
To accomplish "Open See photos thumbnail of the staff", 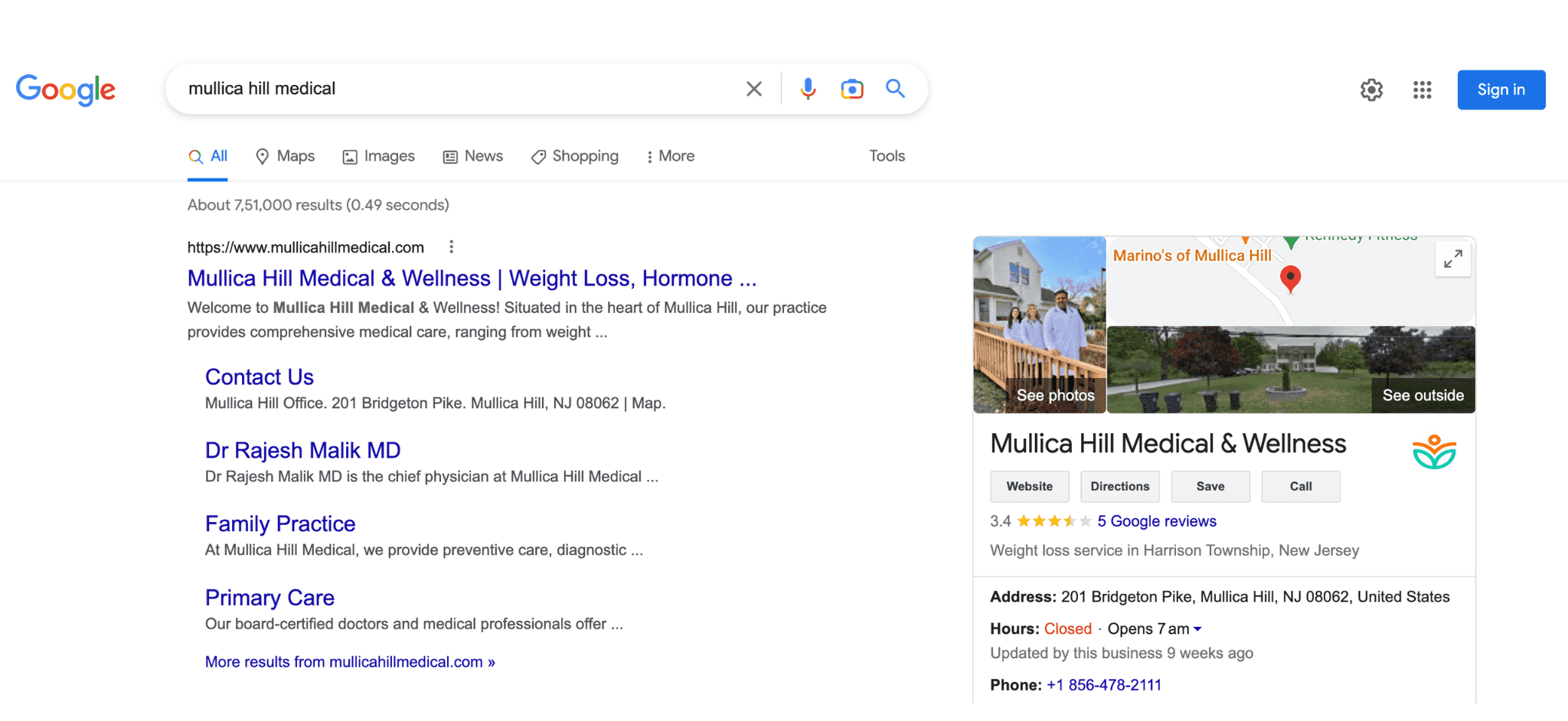I will pyautogui.click(x=1039, y=325).
